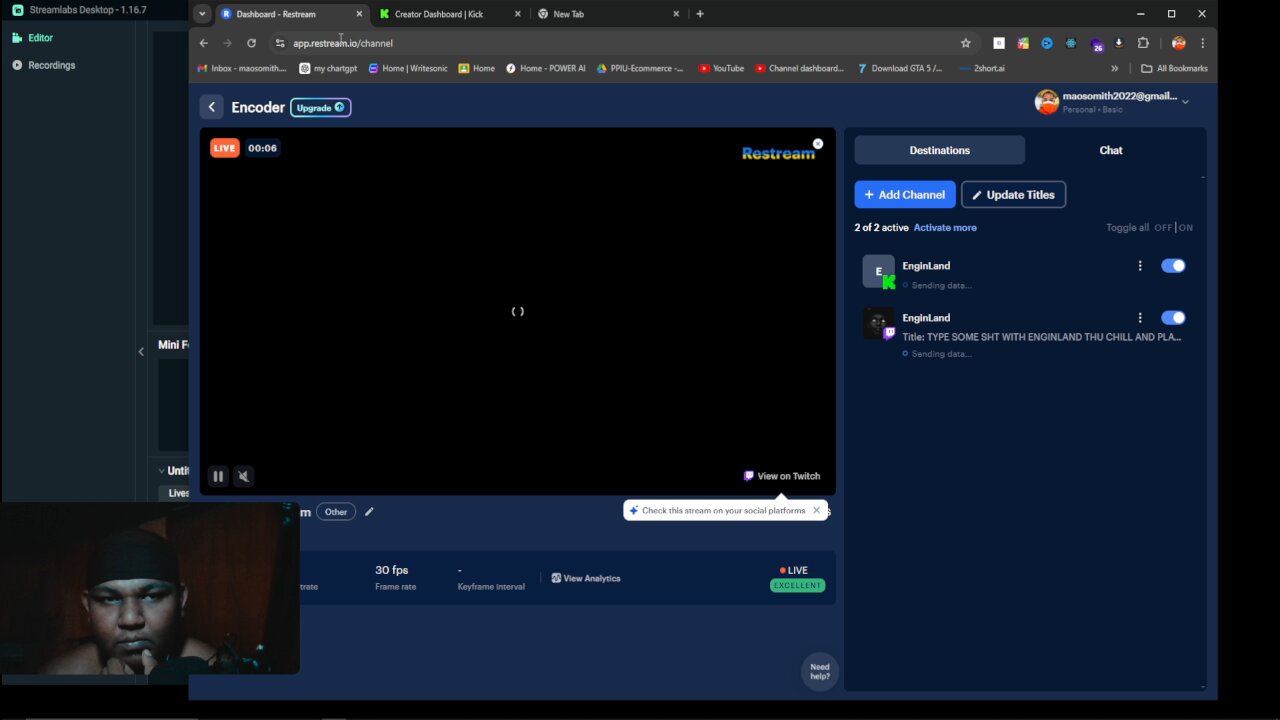The height and width of the screenshot is (720, 1280).
Task: Toggle all destinations ON
Action: 1186,228
